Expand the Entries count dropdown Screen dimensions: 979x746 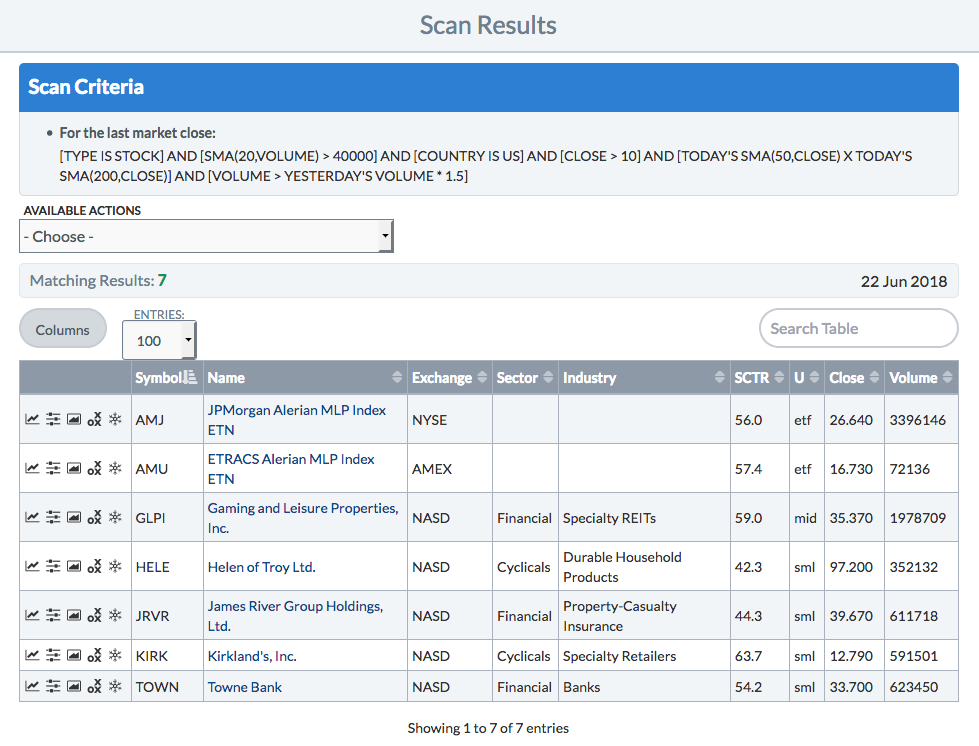pyautogui.click(x=159, y=341)
